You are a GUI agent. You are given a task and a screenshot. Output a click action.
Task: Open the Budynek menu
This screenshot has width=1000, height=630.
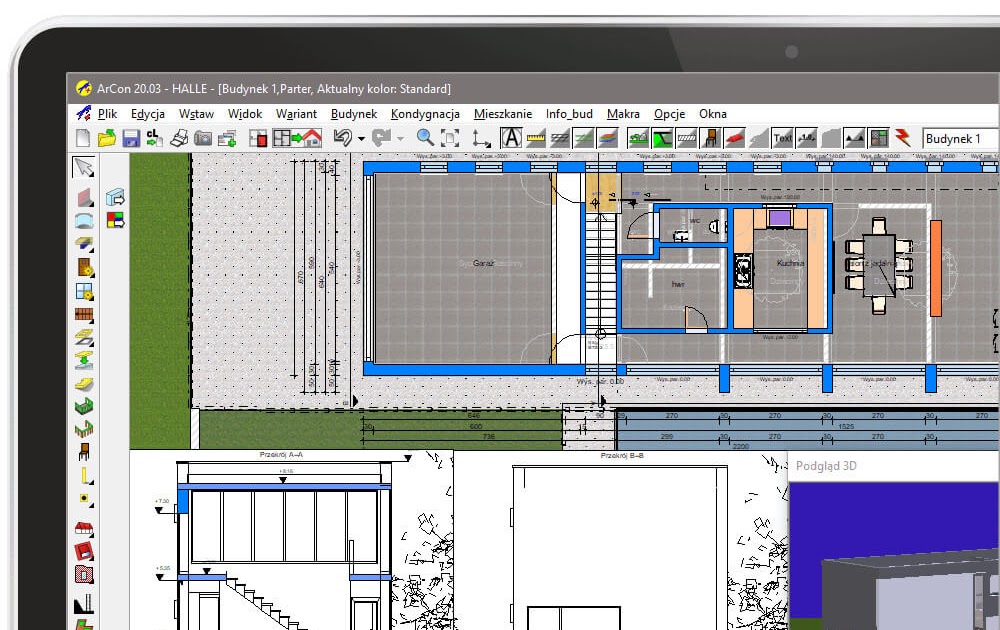(x=354, y=114)
